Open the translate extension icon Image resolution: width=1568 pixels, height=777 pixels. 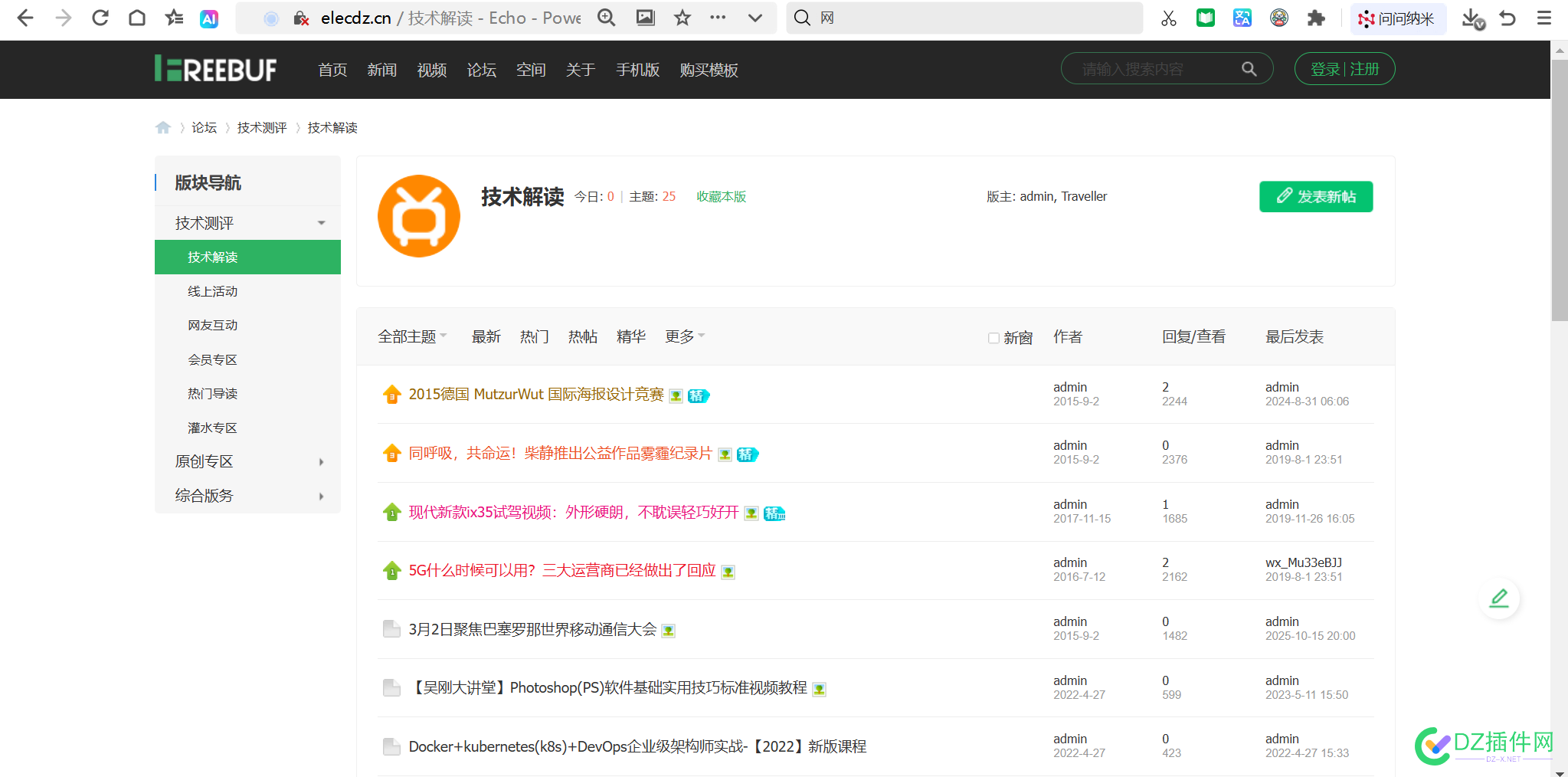(x=1242, y=18)
